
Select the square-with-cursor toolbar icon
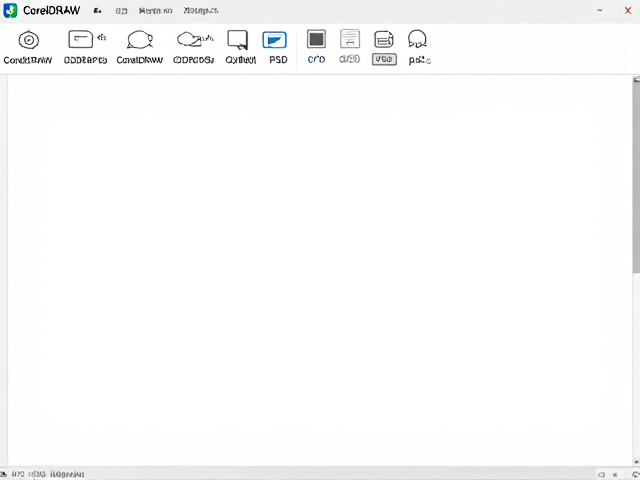(238, 40)
